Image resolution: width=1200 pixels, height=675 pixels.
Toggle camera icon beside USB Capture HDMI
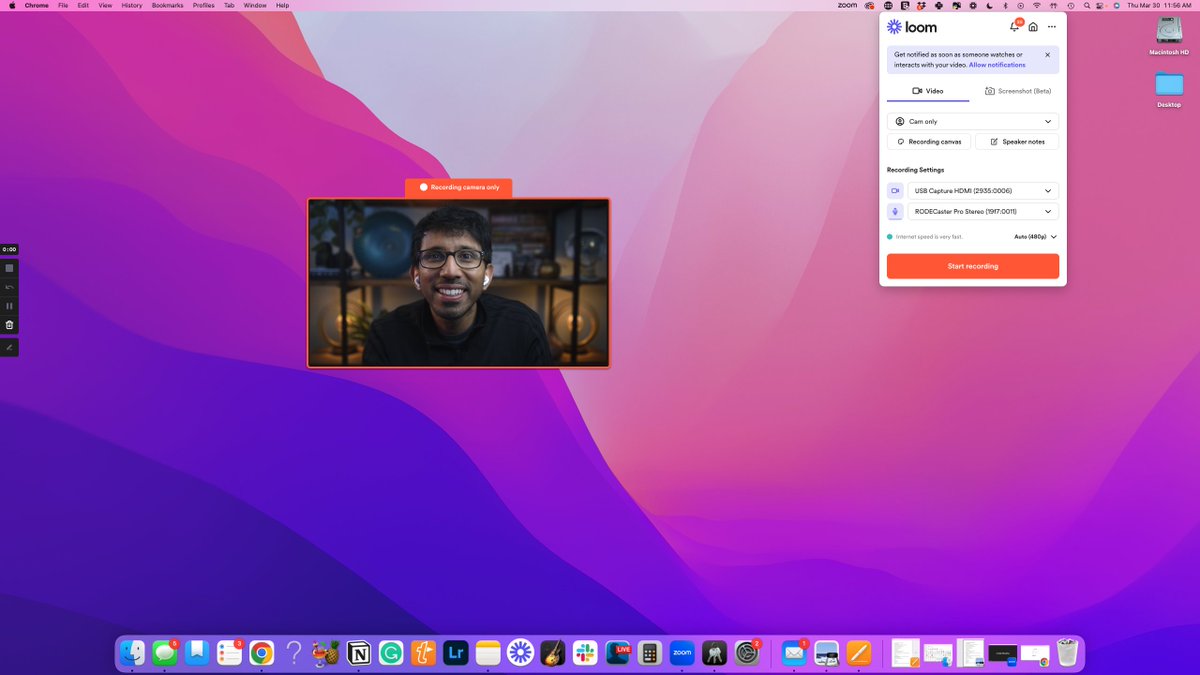pyautogui.click(x=895, y=191)
